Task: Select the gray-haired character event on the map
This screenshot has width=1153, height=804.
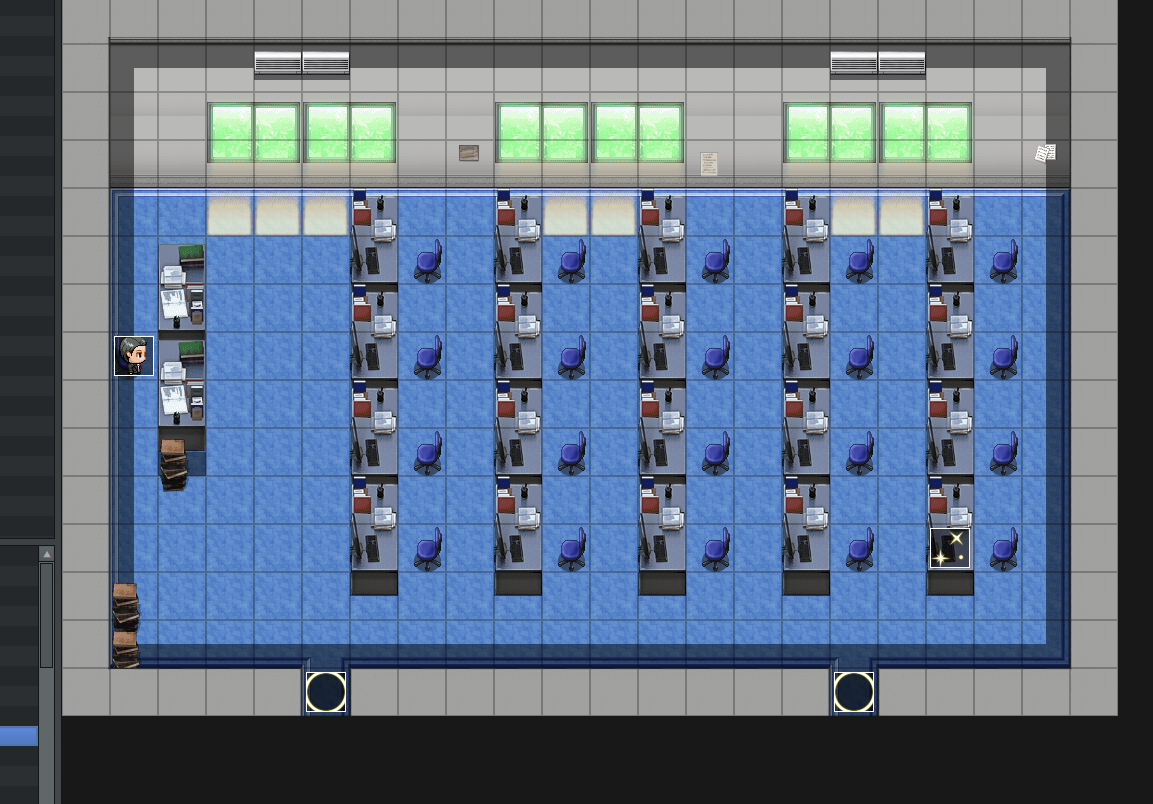Action: (x=134, y=356)
